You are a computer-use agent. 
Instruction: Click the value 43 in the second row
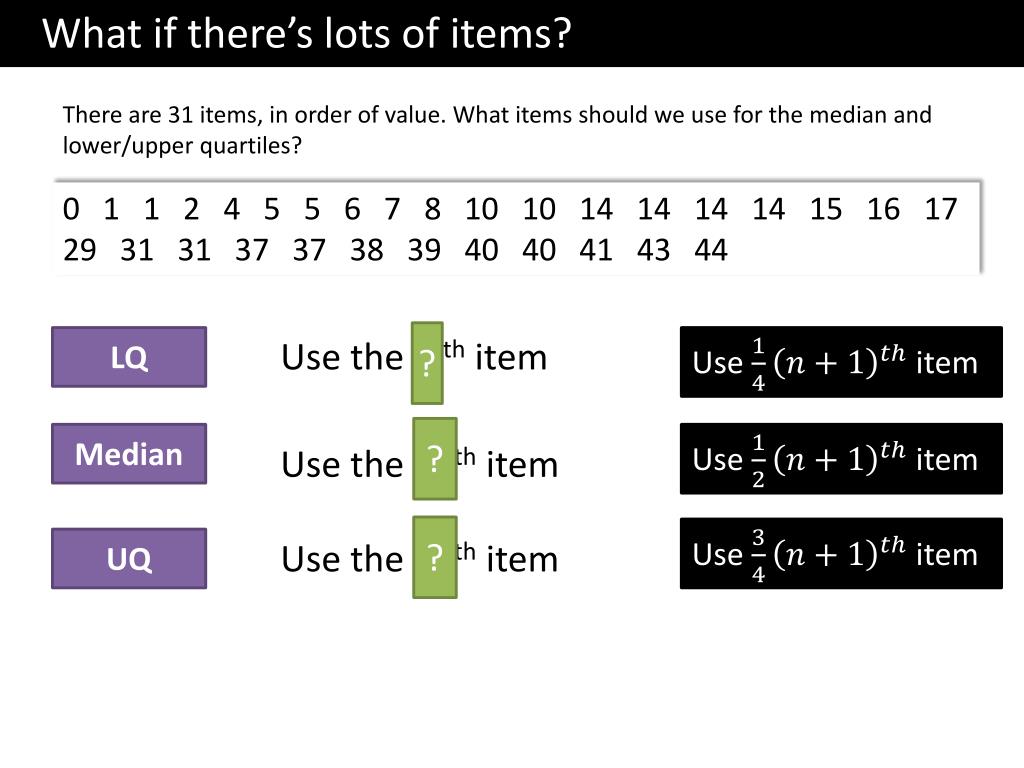click(x=653, y=250)
